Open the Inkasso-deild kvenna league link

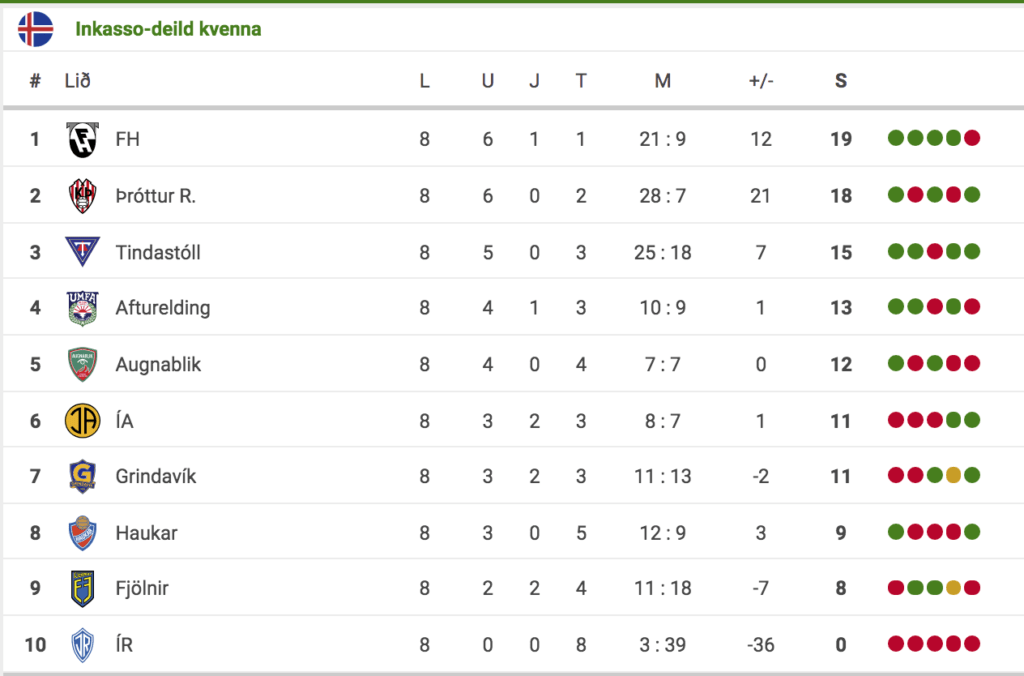pos(168,29)
